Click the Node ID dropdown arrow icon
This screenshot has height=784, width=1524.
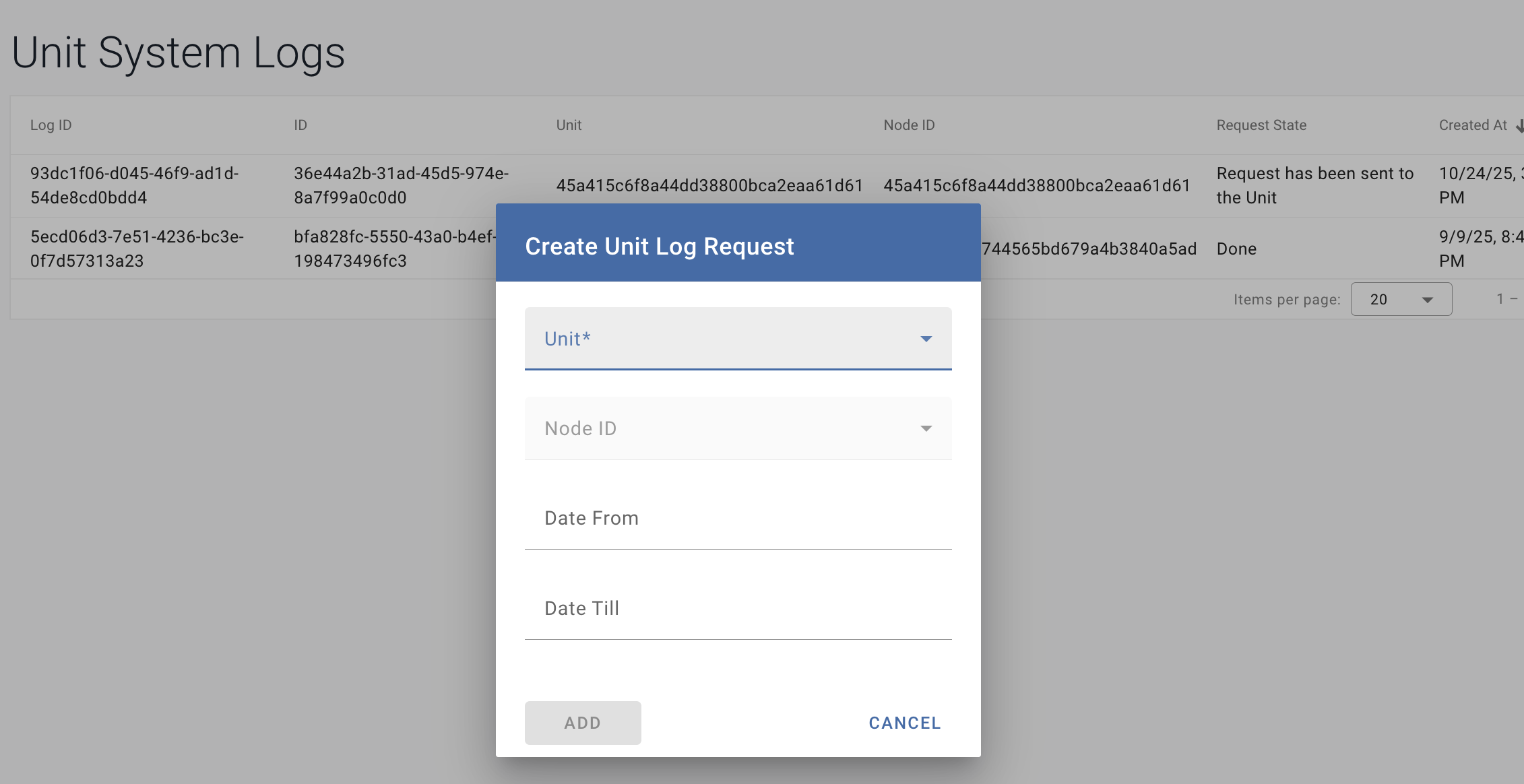(x=927, y=428)
